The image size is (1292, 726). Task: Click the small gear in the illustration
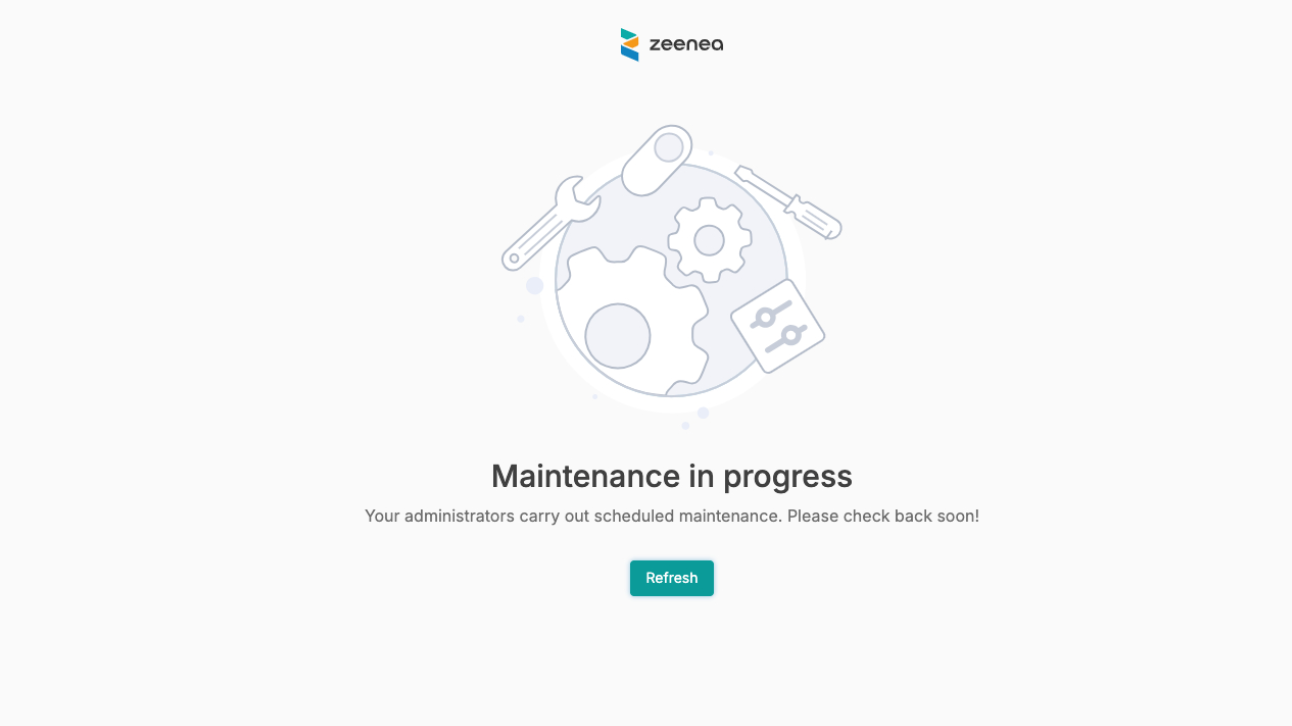709,240
